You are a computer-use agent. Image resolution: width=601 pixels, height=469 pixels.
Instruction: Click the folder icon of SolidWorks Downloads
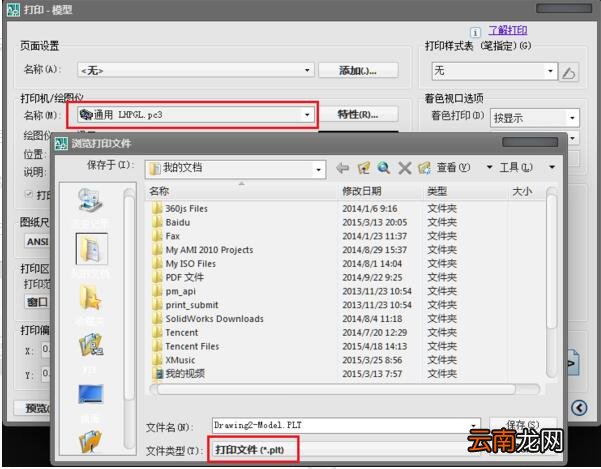tap(157, 319)
